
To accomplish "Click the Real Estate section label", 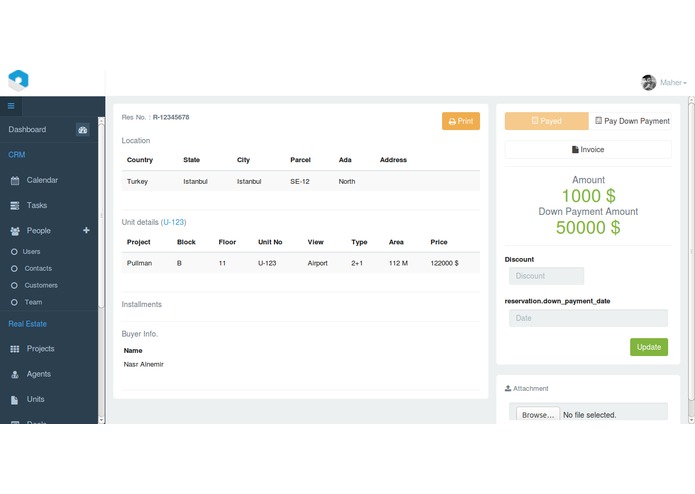I will point(27,324).
